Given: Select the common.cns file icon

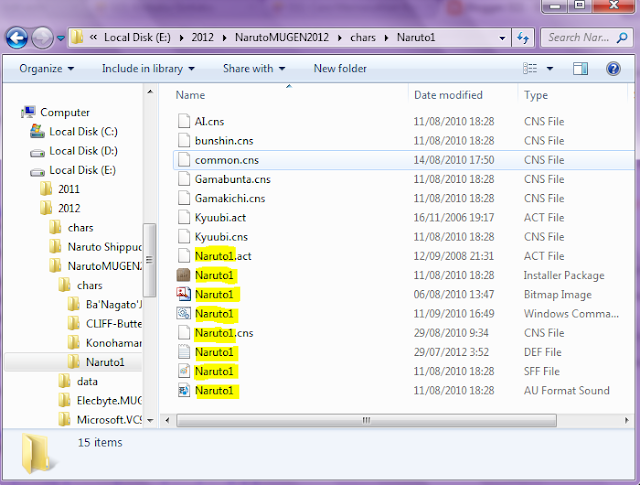Looking at the screenshot, I should 184,160.
